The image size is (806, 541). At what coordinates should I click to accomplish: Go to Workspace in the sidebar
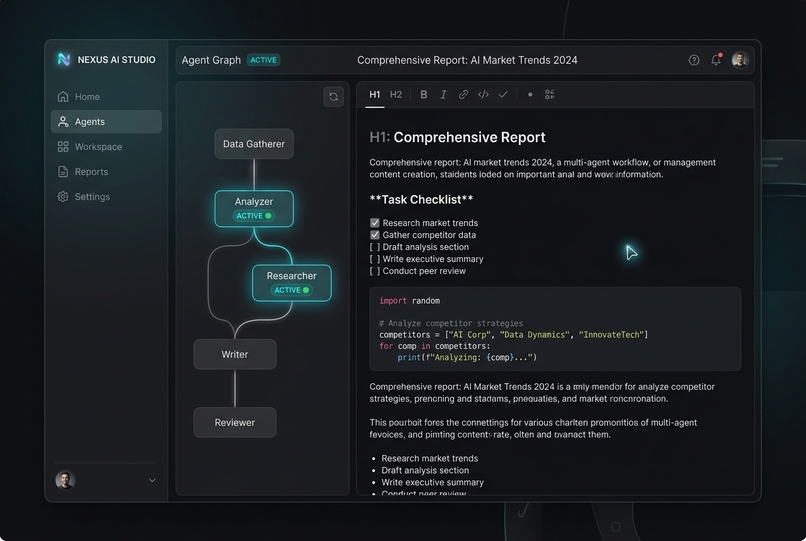[106, 147]
